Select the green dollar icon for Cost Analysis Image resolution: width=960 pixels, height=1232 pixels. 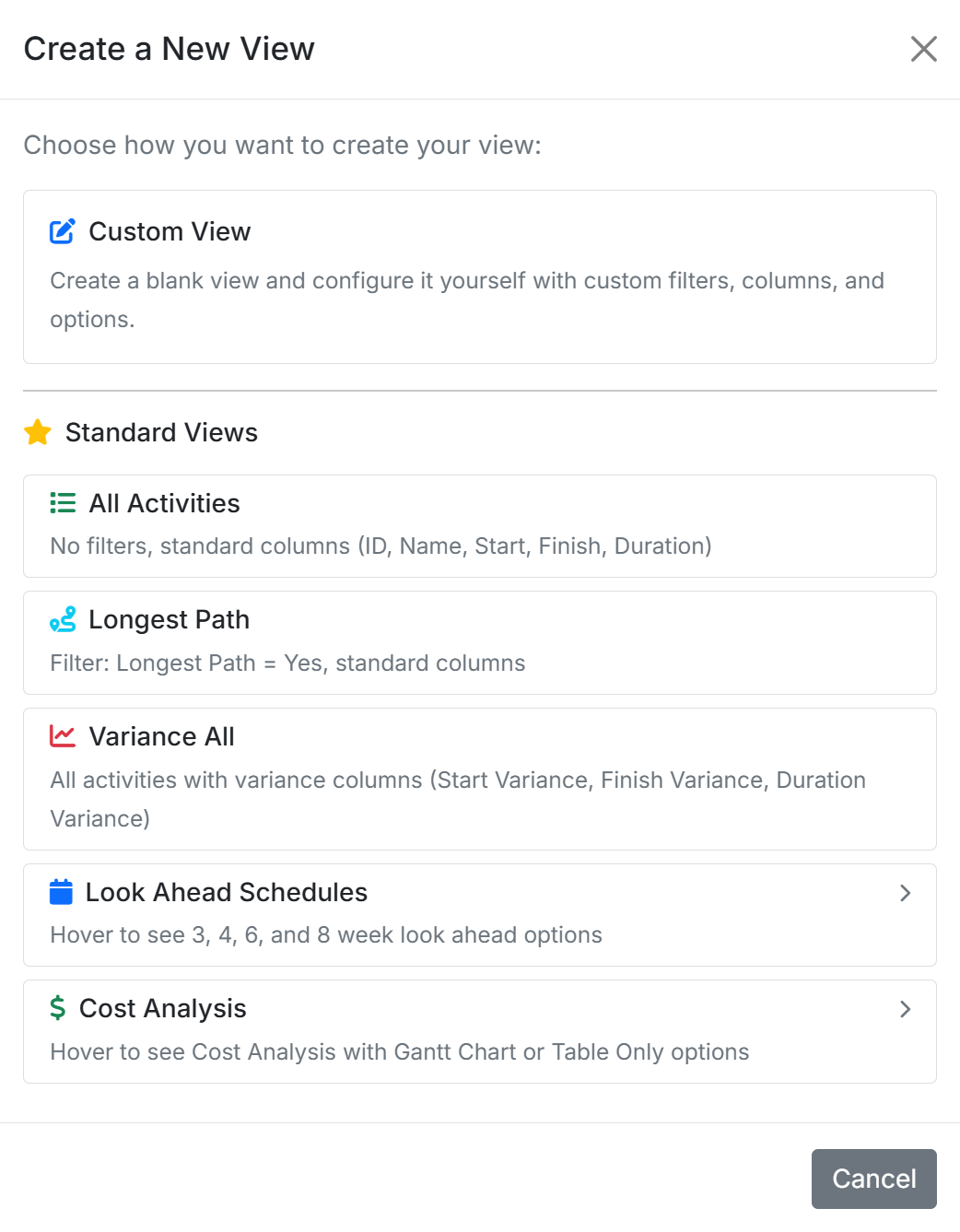point(58,1008)
